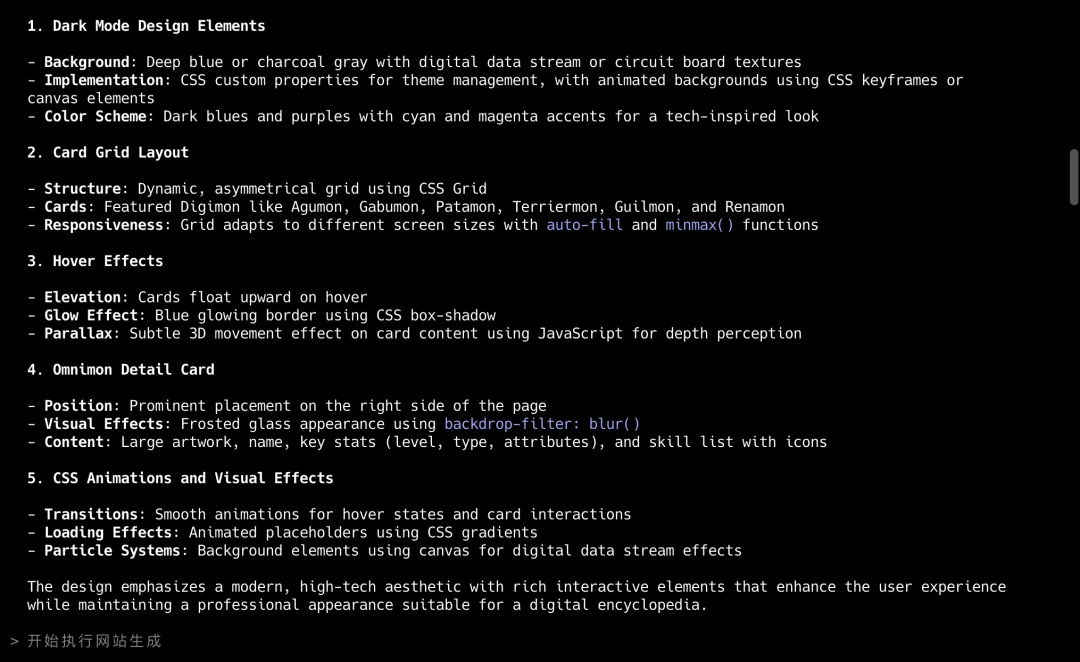The width and height of the screenshot is (1080, 662).
Task: Click the bold 'Glow Effect' label
Action: pos(91,316)
